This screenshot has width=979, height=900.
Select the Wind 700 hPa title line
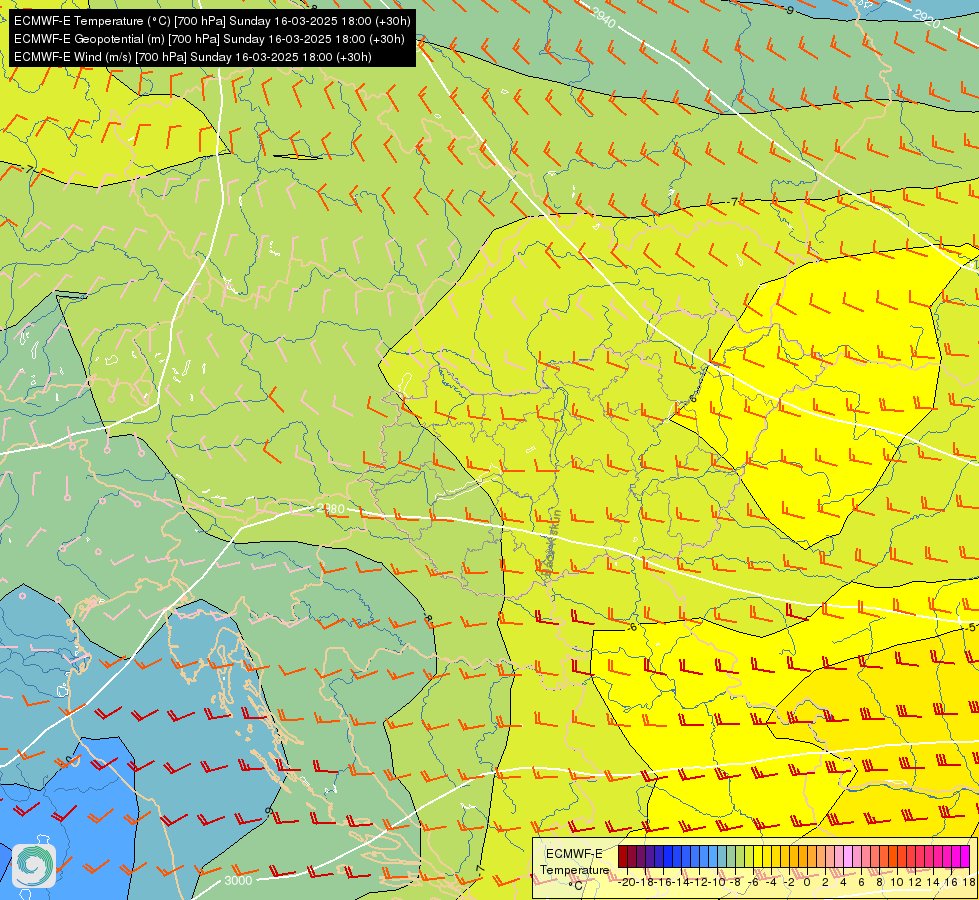pos(193,57)
